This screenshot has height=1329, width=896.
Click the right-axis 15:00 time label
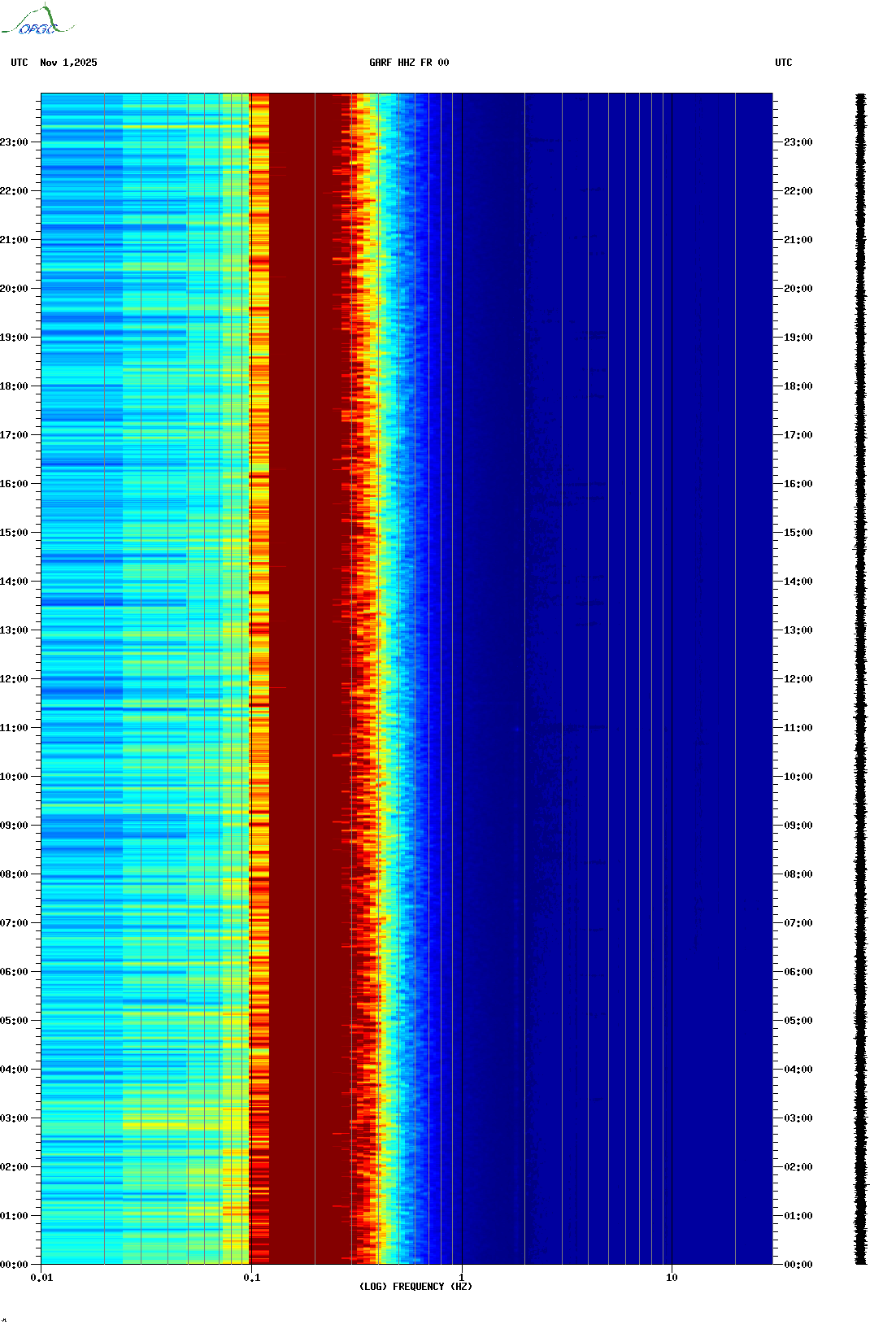[x=798, y=533]
